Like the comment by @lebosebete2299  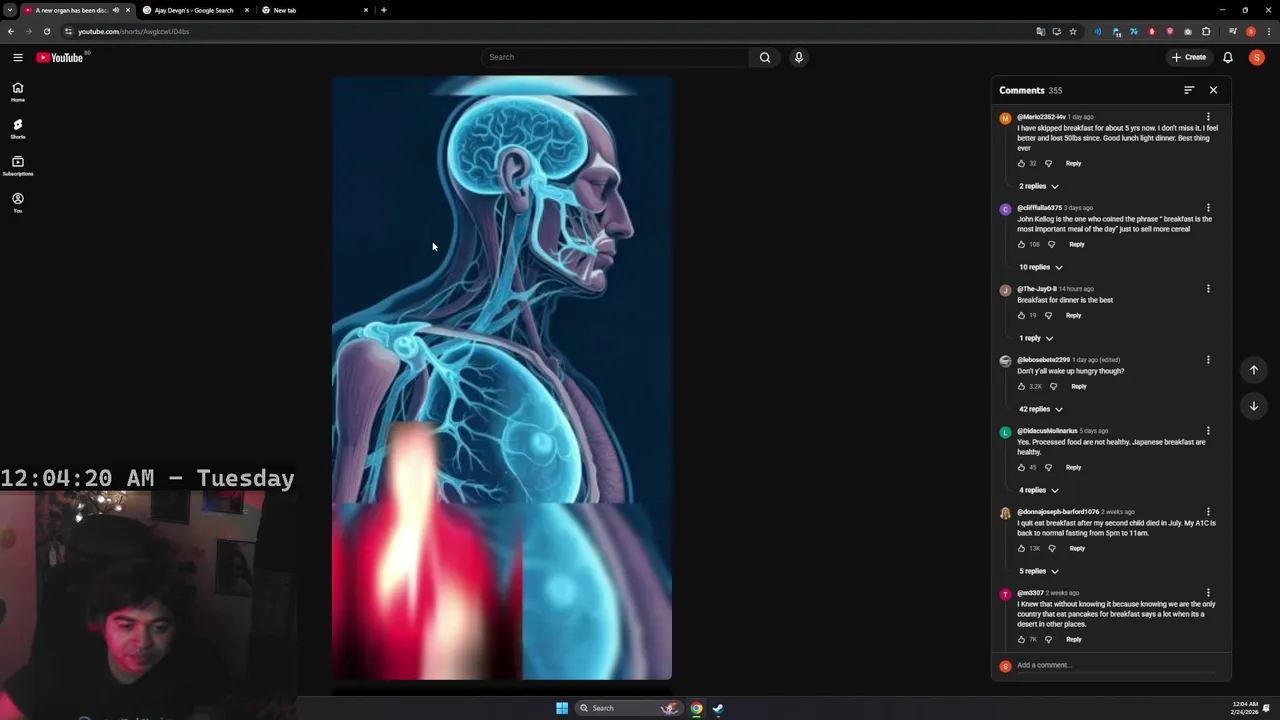click(x=1021, y=386)
